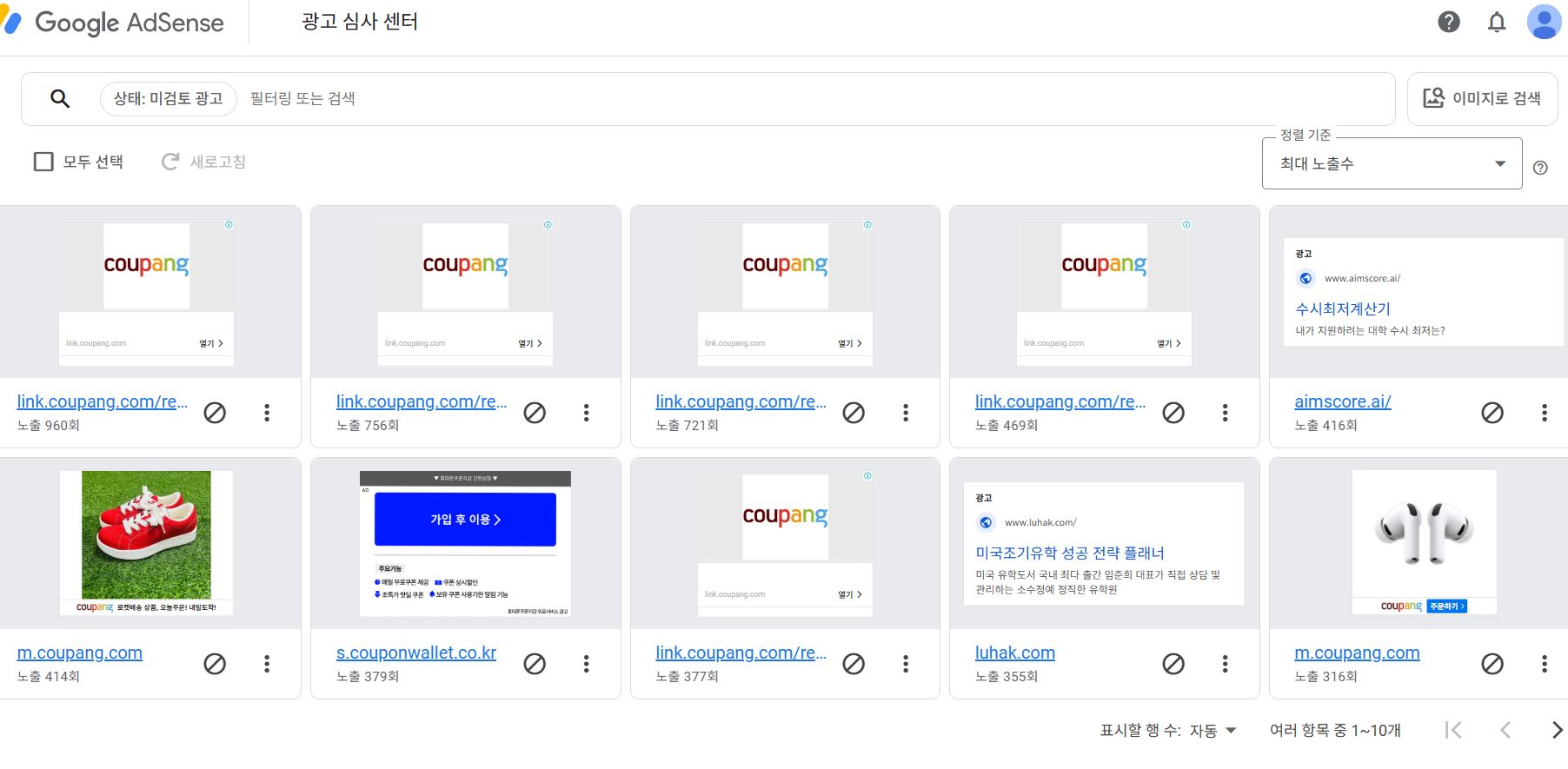Block the m.coupang.com ad with 414 impressions

pos(215,664)
